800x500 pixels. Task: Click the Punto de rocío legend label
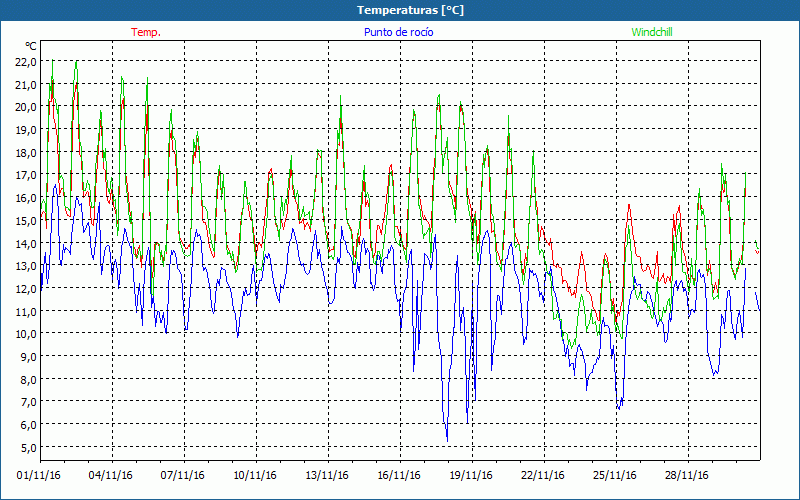398,32
